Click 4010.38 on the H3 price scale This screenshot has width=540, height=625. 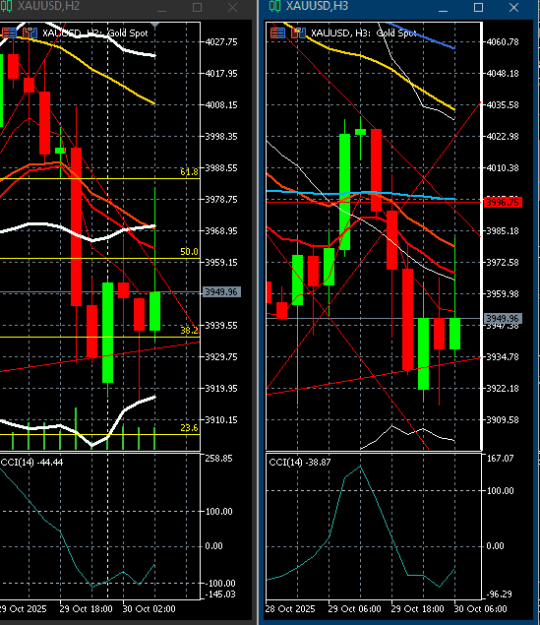[x=503, y=168]
